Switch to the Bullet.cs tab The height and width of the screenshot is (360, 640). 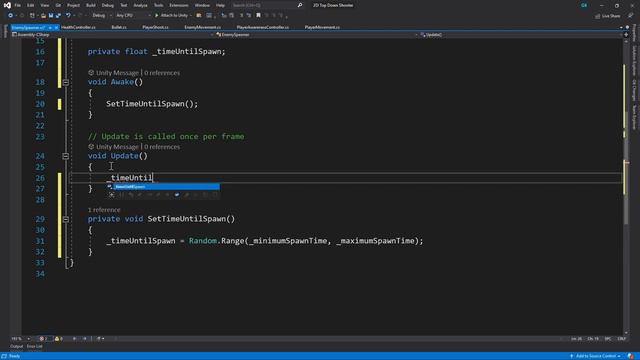(119, 27)
